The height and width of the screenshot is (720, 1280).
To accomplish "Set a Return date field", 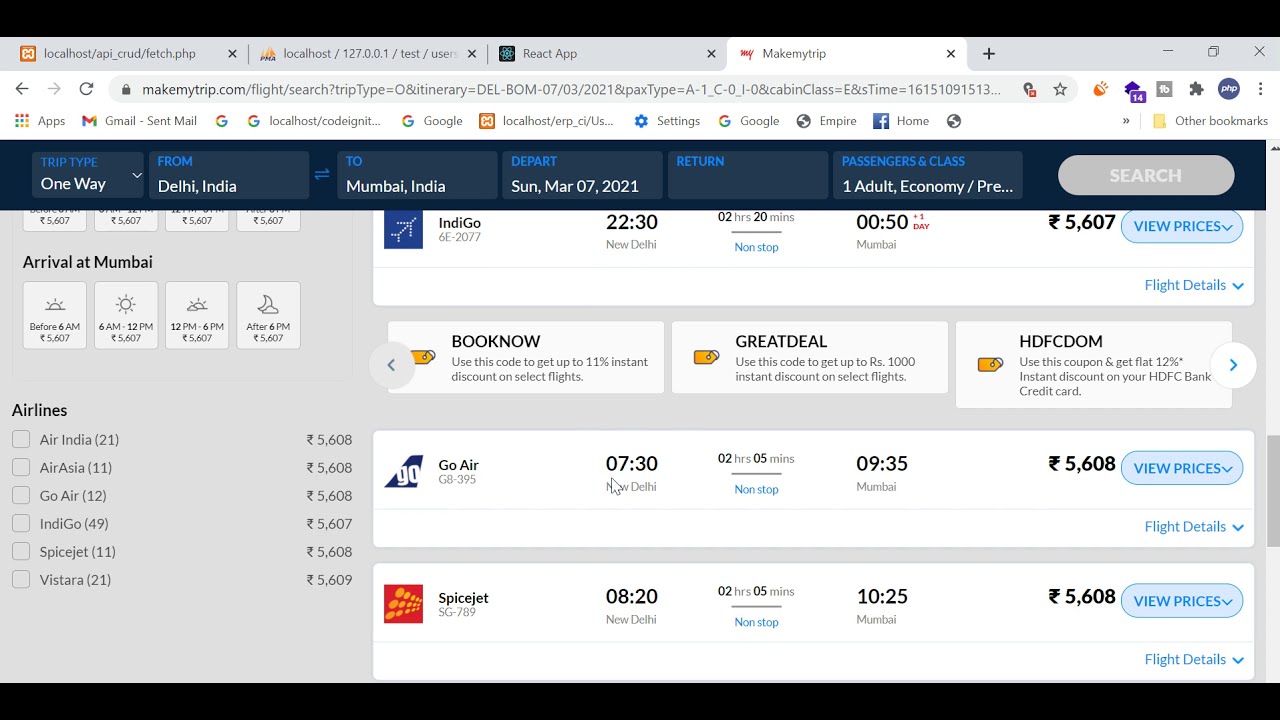I will pyautogui.click(x=747, y=175).
